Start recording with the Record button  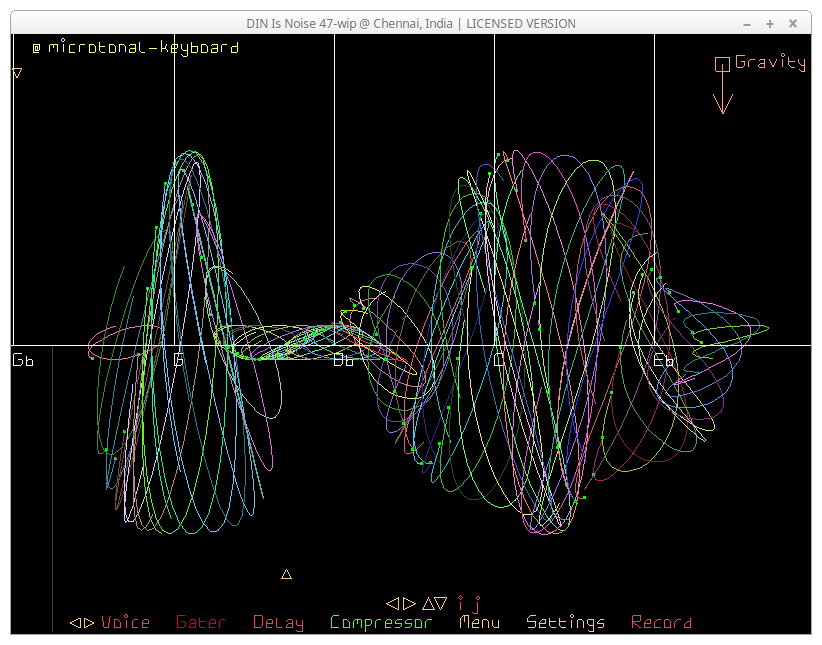[661, 623]
